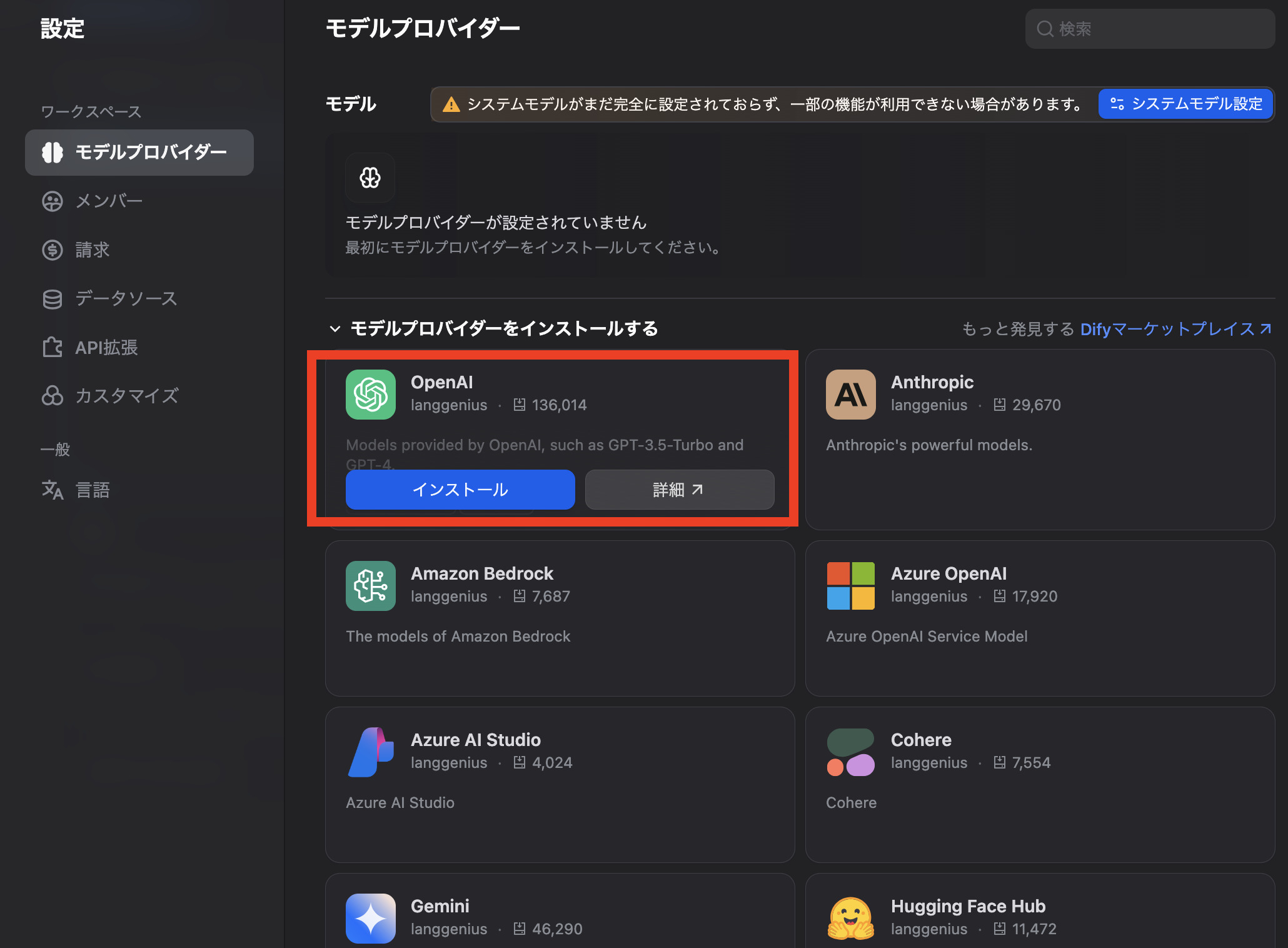Open the カスタマイズ section
The width and height of the screenshot is (1288, 948).
tap(139, 396)
